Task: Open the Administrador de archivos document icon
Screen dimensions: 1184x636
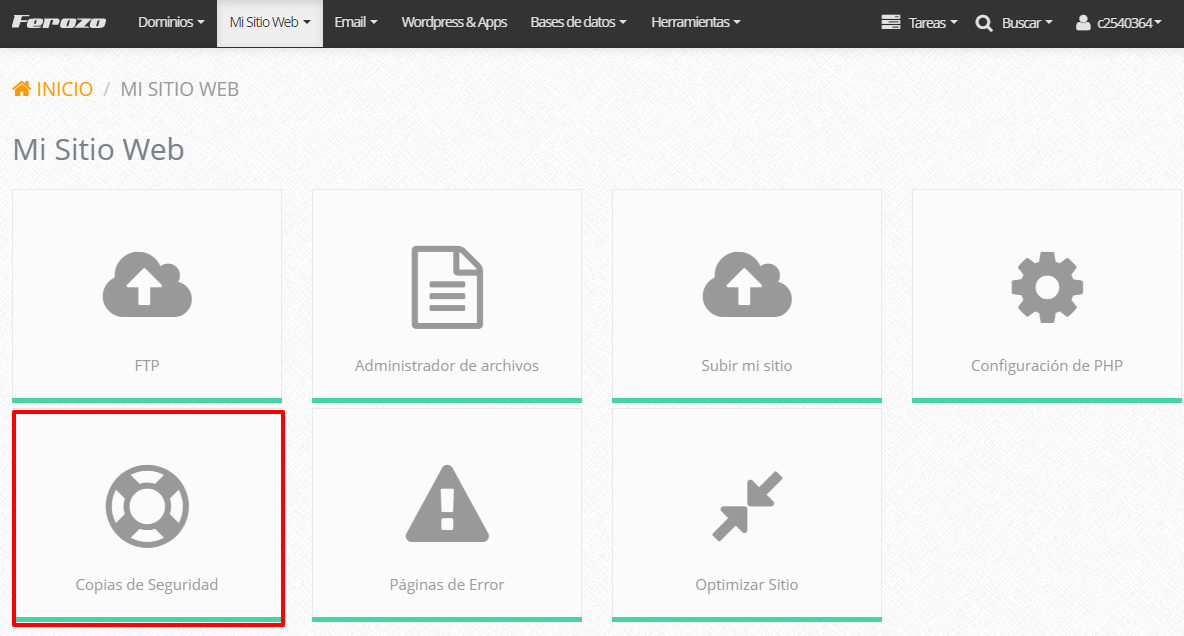Action: click(447, 287)
